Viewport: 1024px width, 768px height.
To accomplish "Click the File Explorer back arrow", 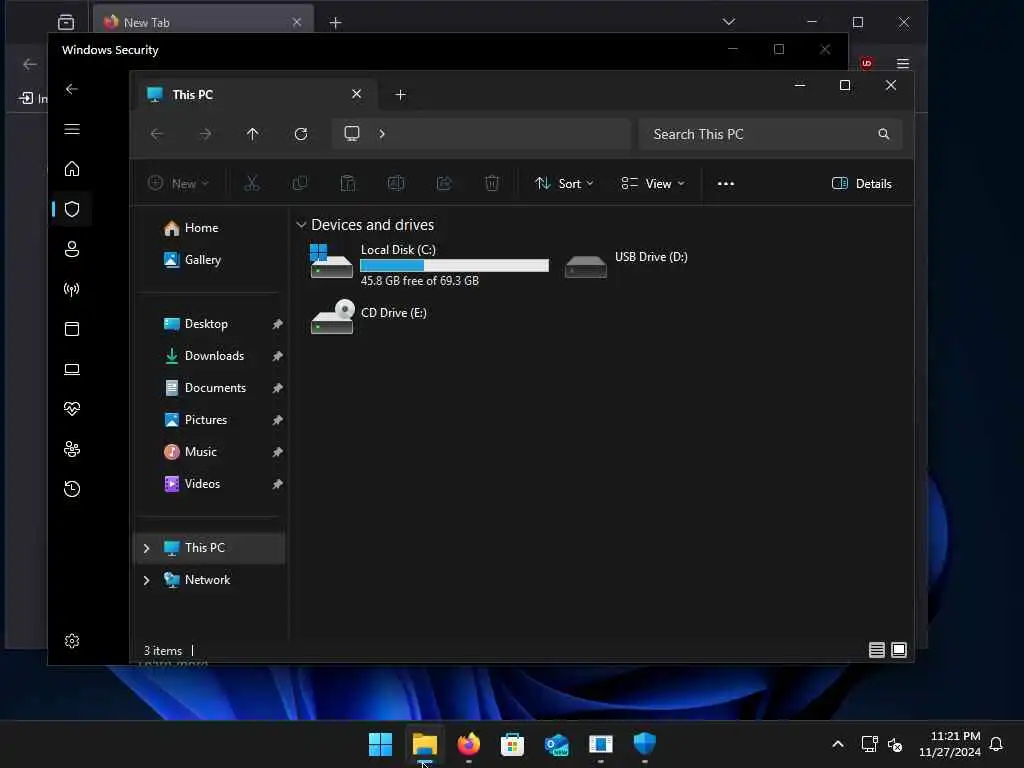I will [157, 134].
